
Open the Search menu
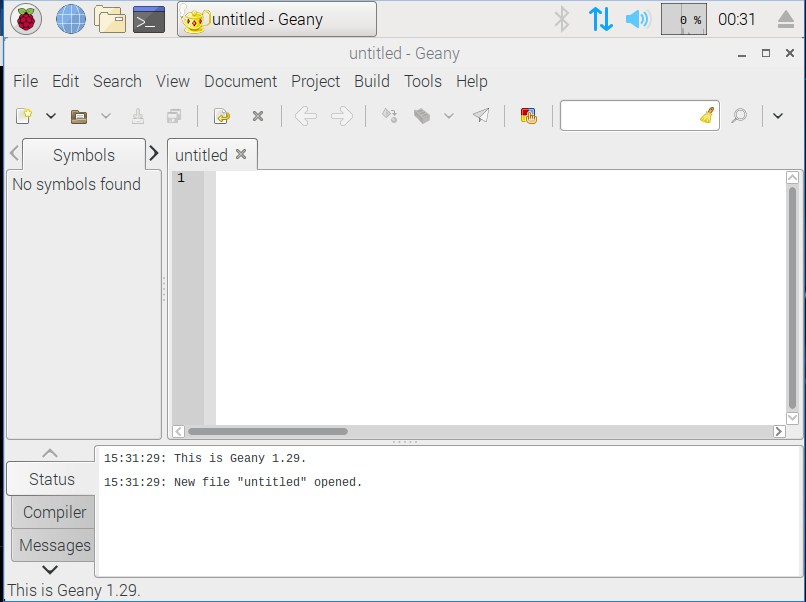[117, 81]
